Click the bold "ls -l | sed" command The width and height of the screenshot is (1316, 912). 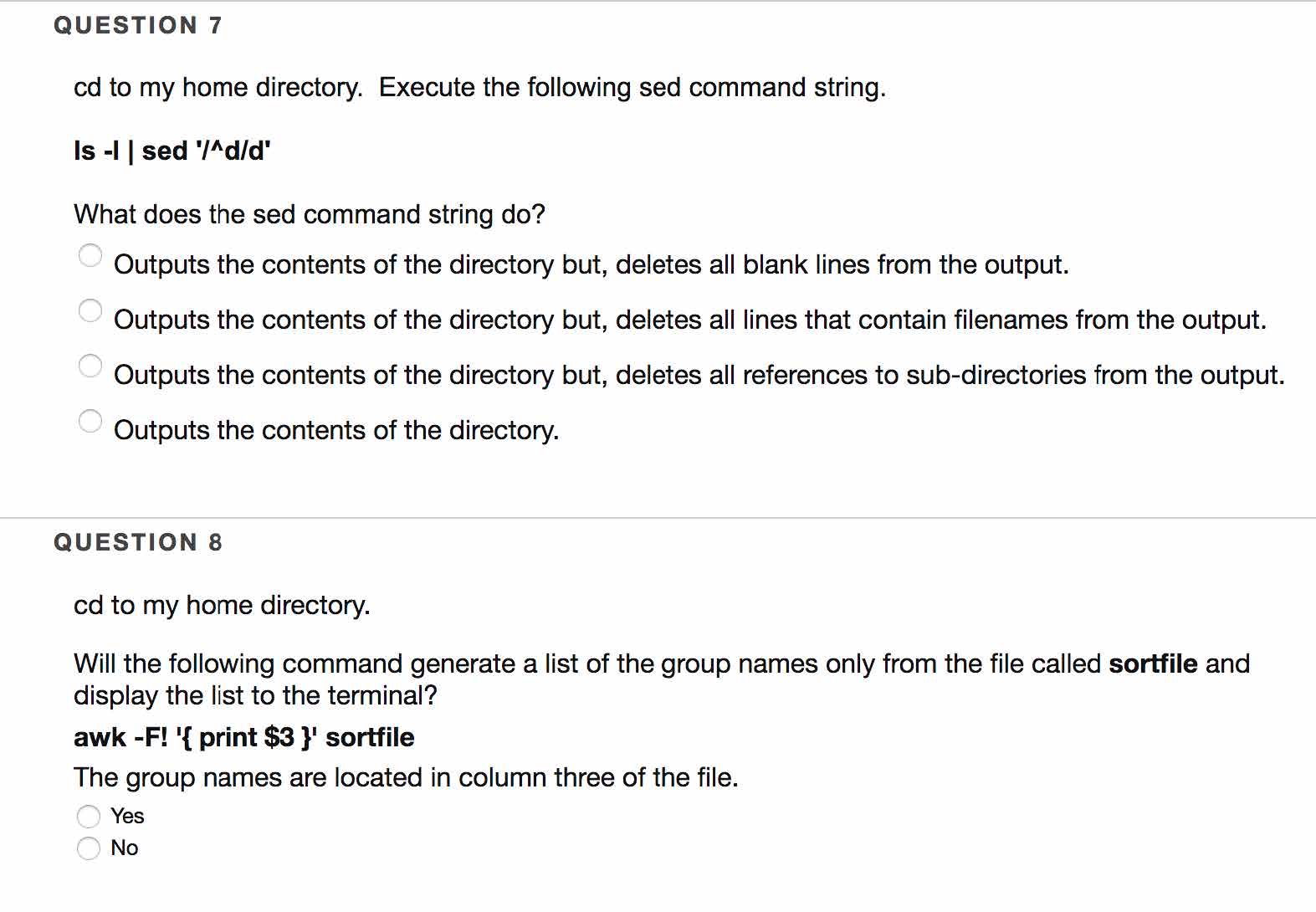172,151
